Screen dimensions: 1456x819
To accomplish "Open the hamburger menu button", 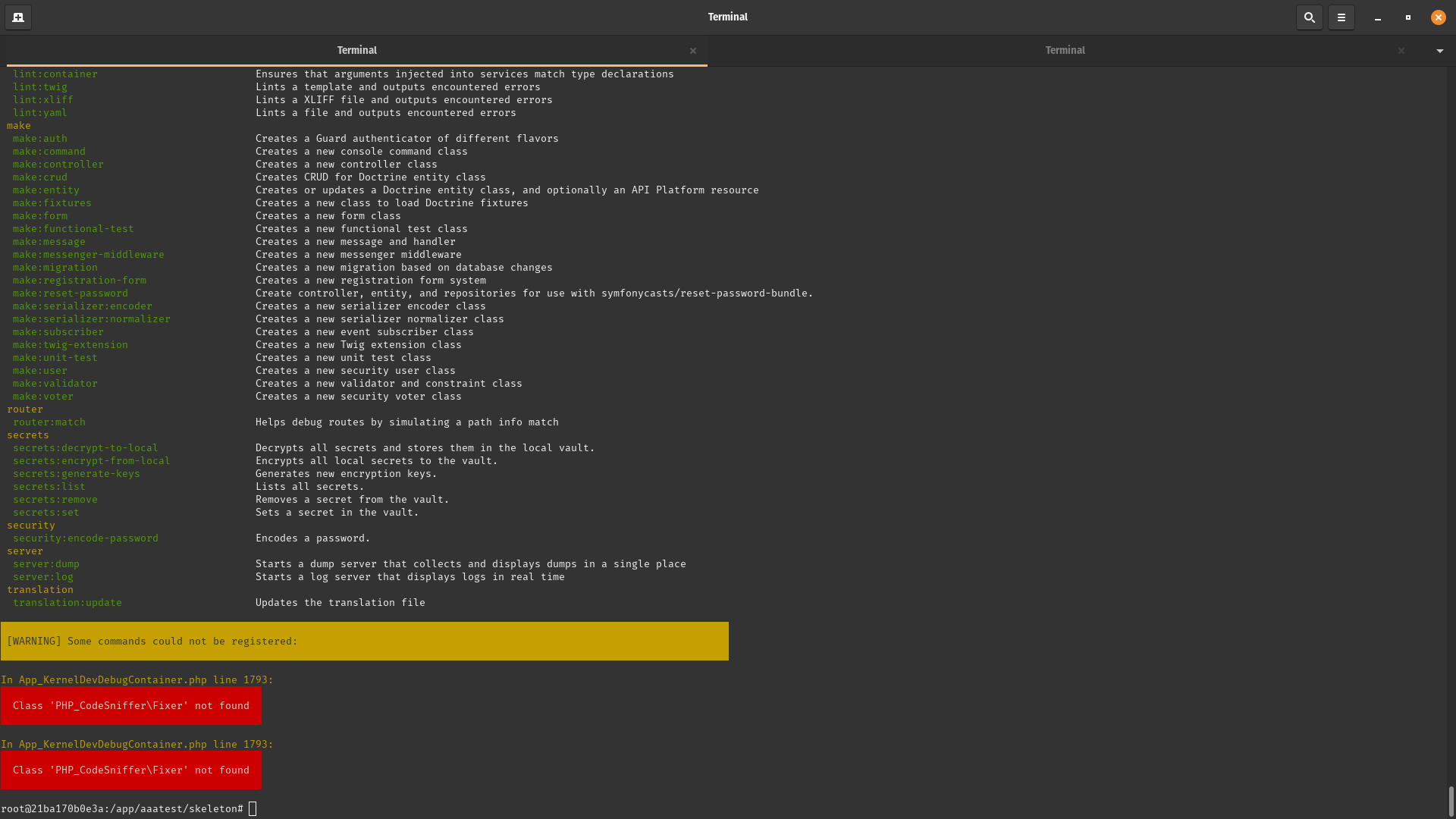I will (1341, 17).
